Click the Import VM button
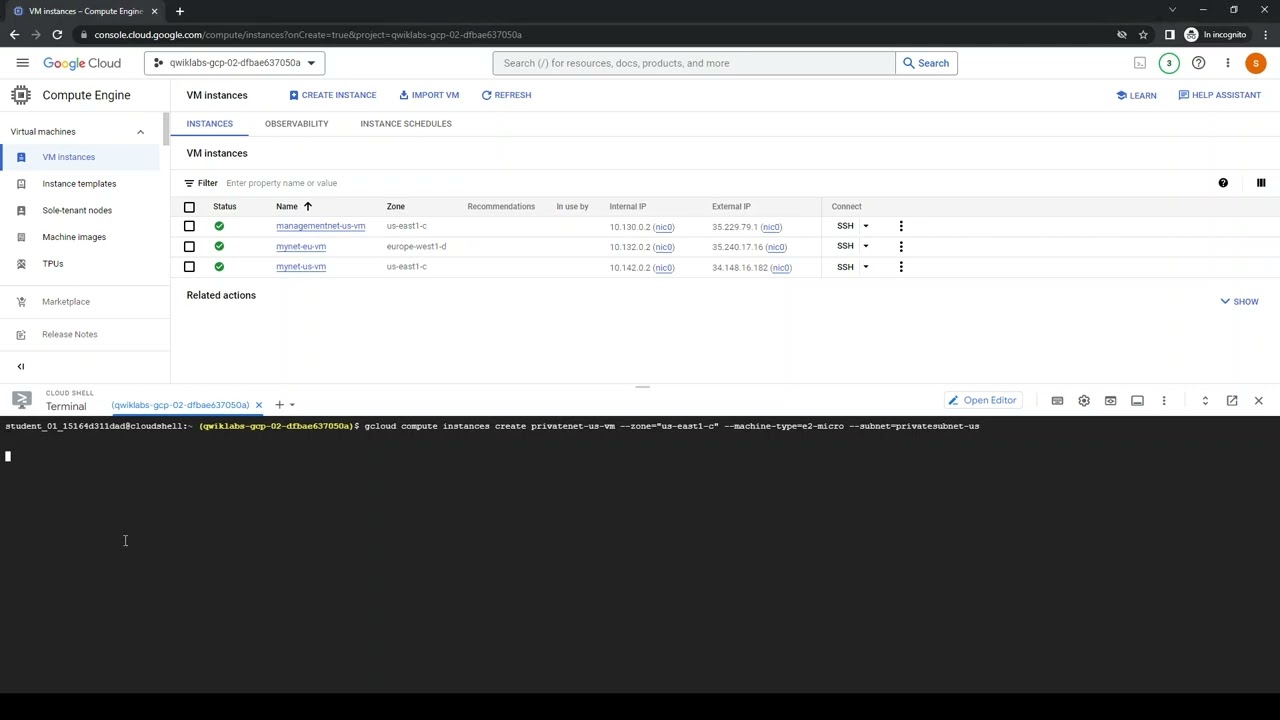Viewport: 1280px width, 720px height. (429, 95)
